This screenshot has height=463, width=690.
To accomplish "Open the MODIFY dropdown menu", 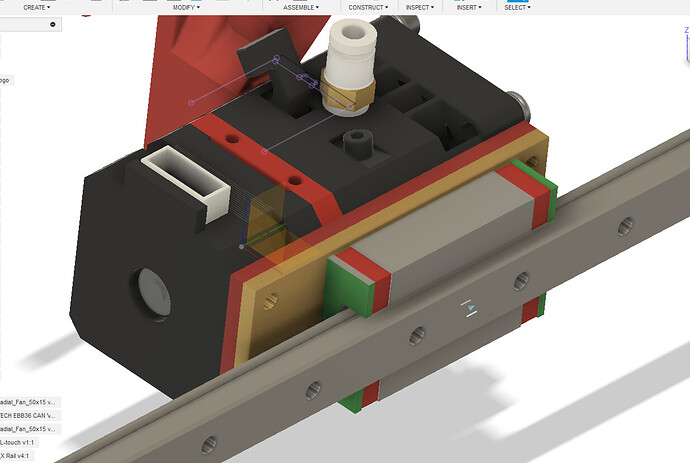I will [186, 7].
